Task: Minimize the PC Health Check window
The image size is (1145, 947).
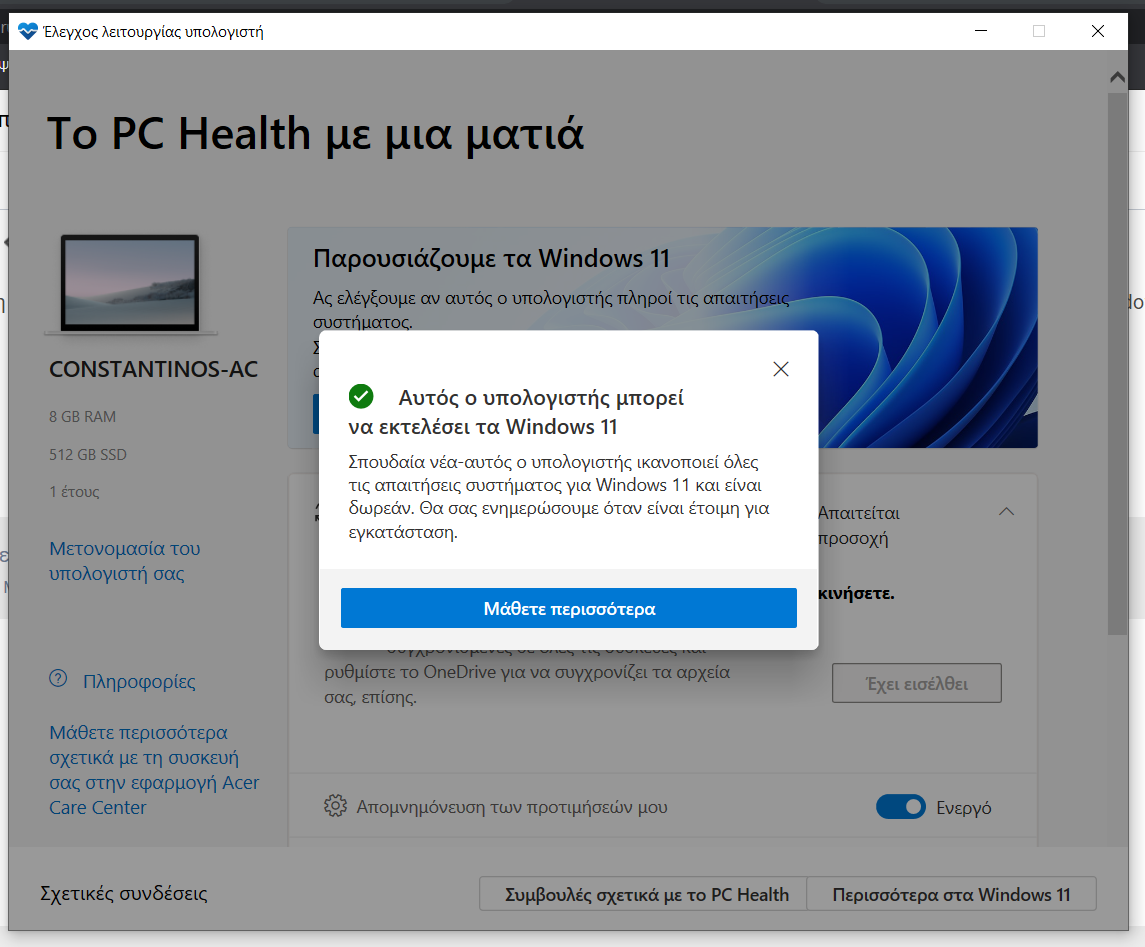Action: tap(981, 31)
